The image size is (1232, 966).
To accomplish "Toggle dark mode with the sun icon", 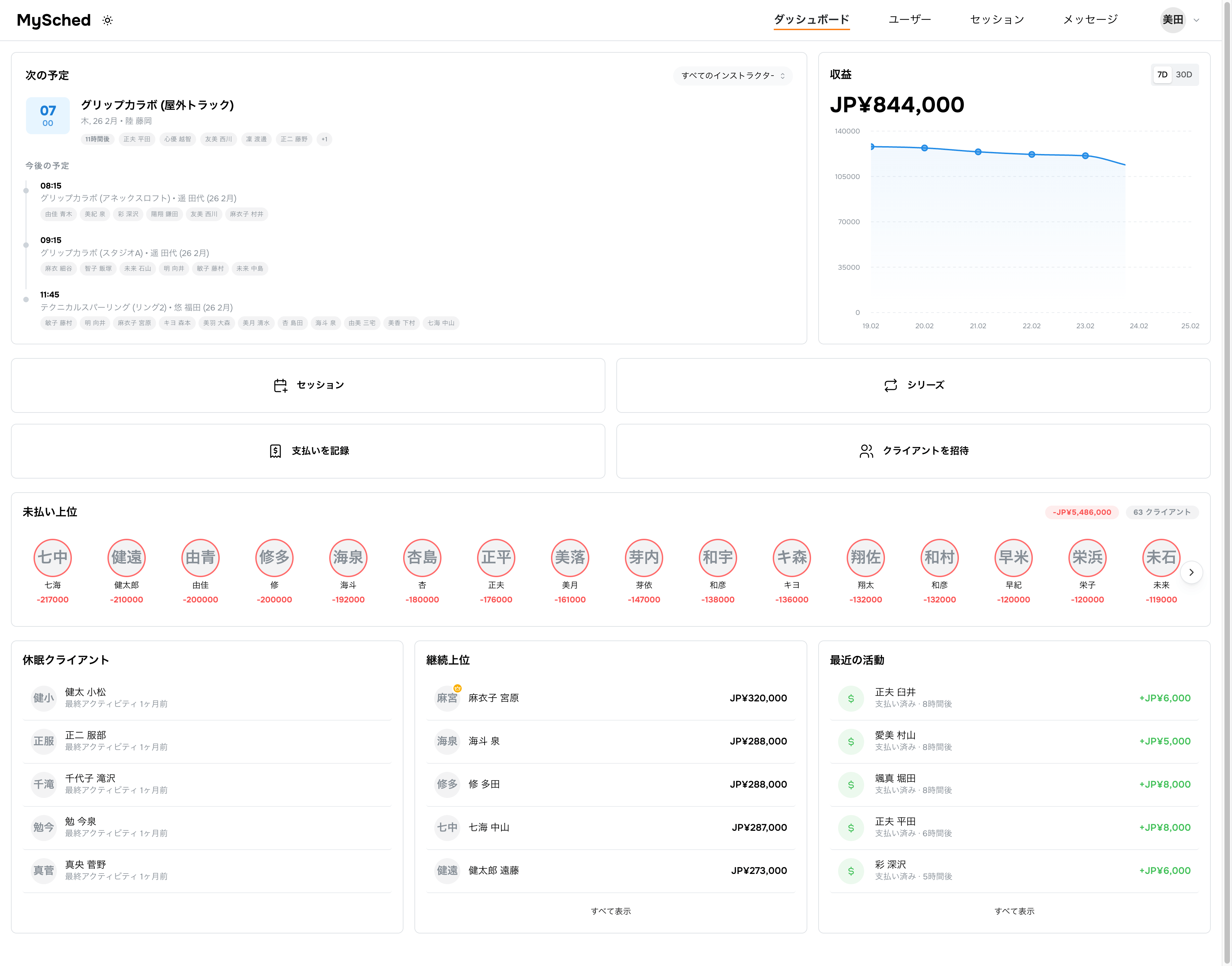I will coord(107,20).
